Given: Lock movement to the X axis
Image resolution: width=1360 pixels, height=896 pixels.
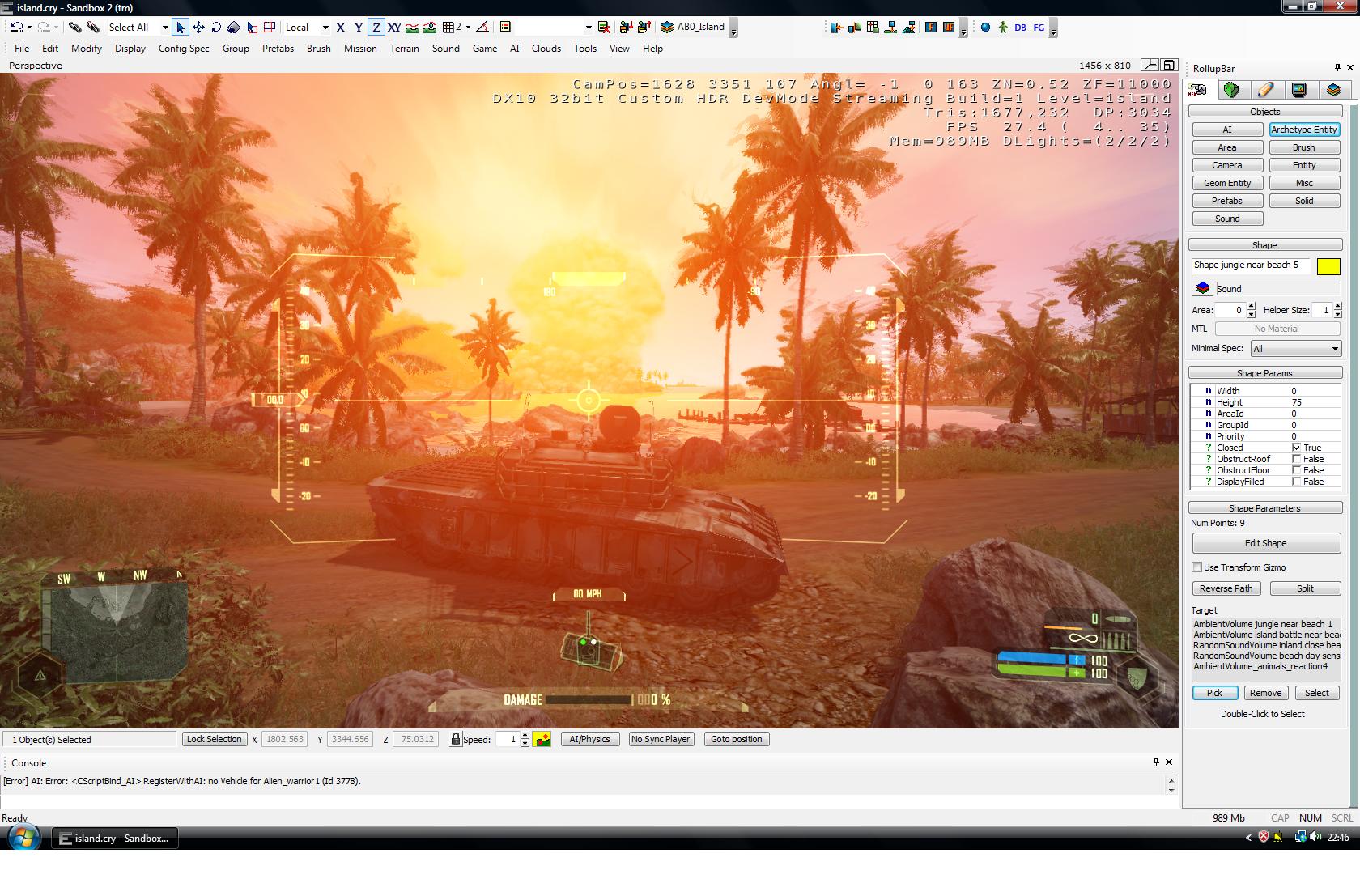Looking at the screenshot, I should pos(341,27).
